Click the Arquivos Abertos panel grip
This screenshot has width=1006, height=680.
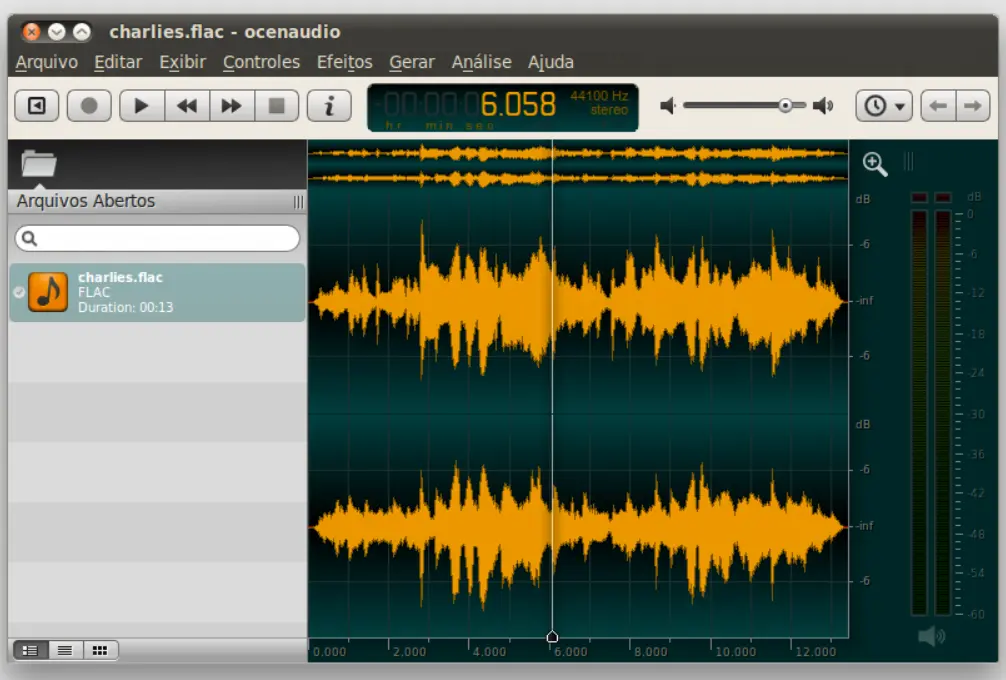tap(298, 202)
